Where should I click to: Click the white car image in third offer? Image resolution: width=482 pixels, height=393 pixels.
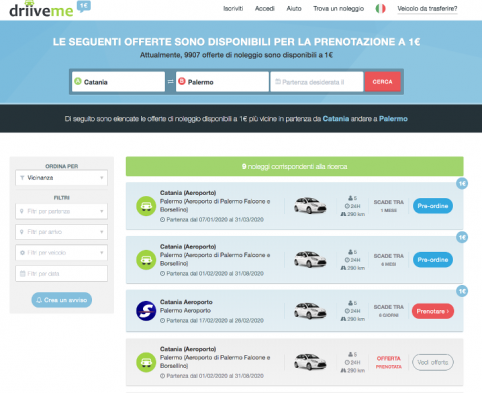pos(310,311)
